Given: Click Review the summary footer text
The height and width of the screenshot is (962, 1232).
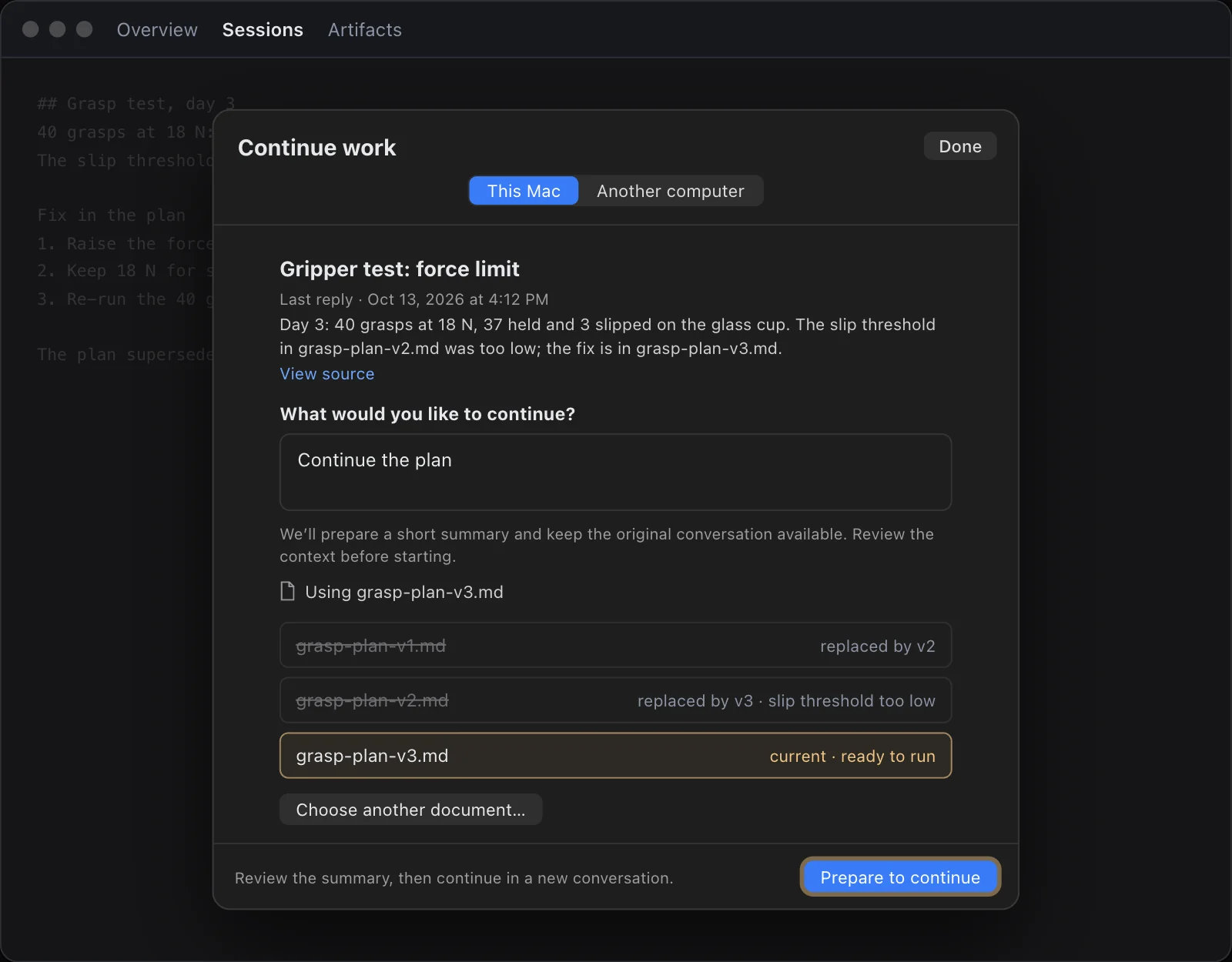Looking at the screenshot, I should [454, 878].
